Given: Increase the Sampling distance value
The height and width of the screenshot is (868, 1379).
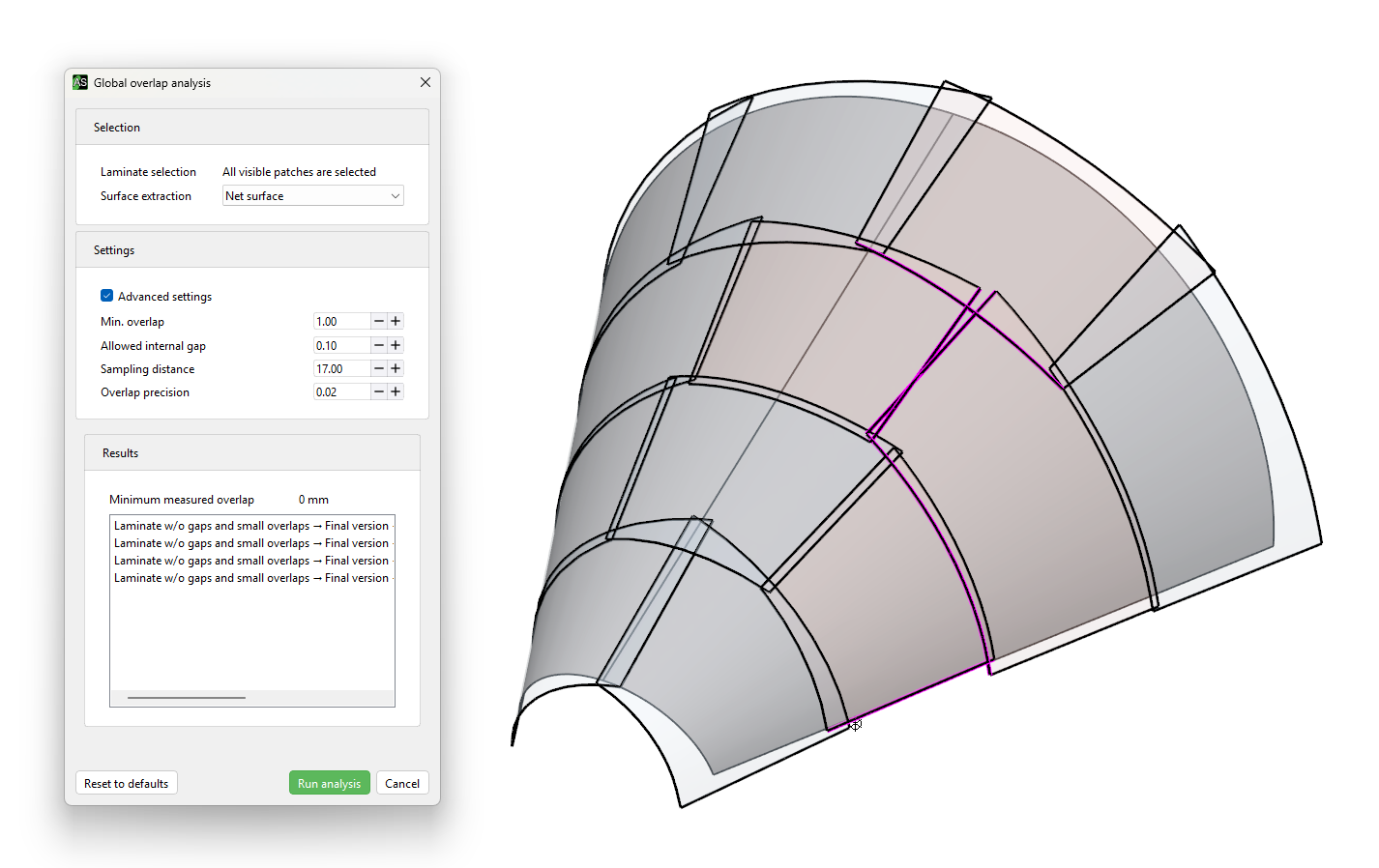Looking at the screenshot, I should (396, 368).
